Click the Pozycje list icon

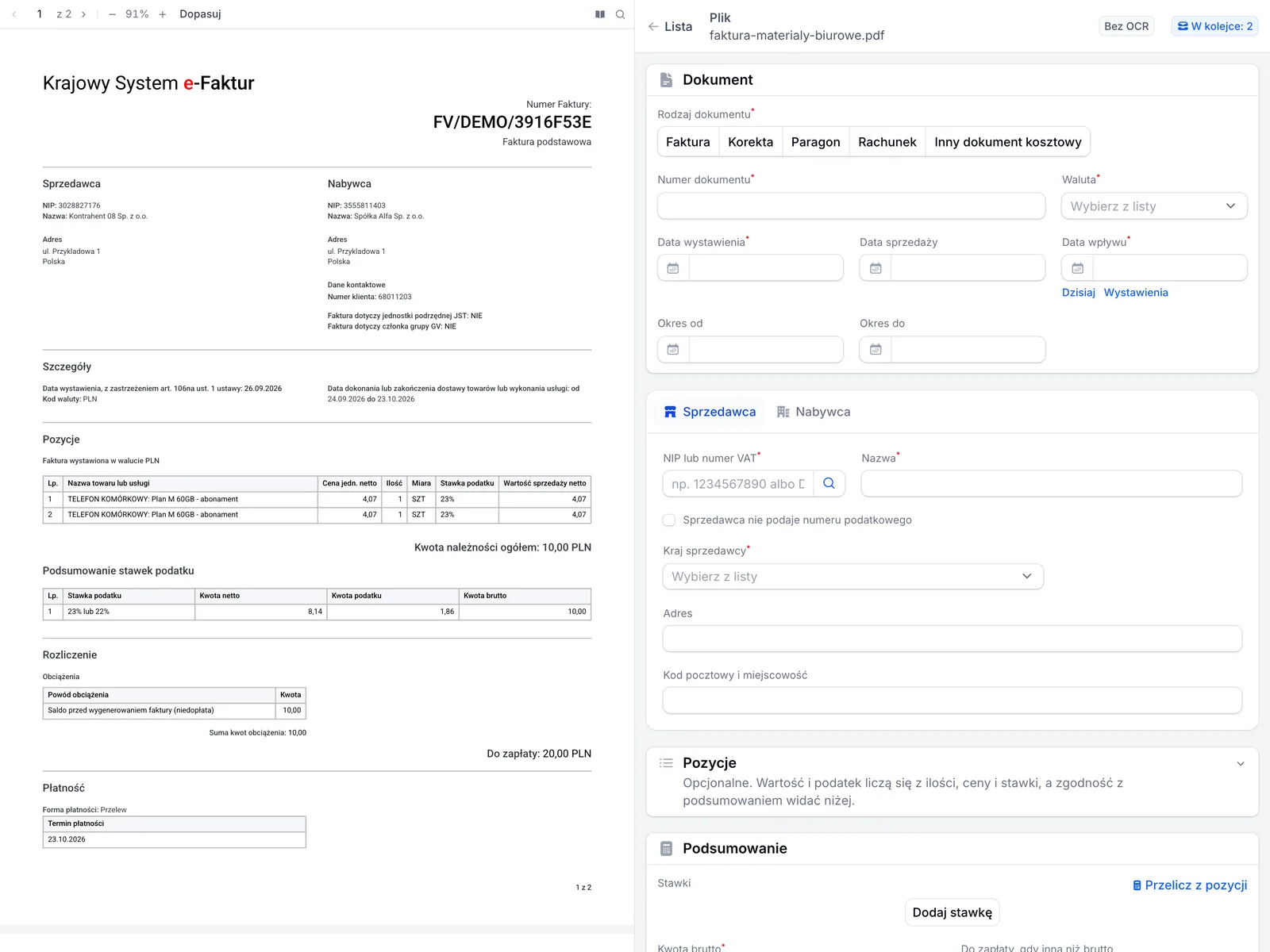tap(666, 763)
